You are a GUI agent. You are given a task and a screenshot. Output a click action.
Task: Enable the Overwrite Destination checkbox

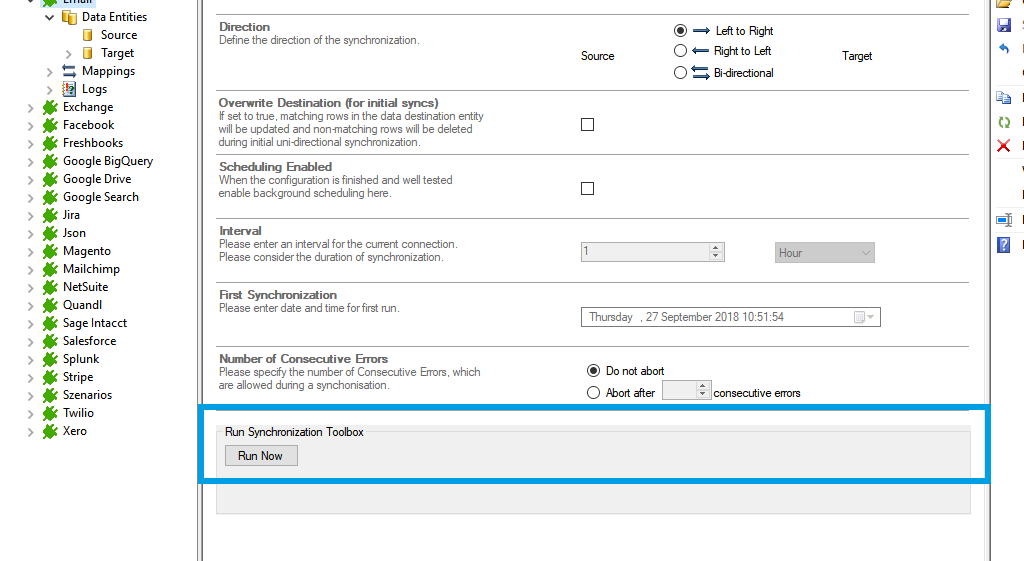tap(587, 125)
